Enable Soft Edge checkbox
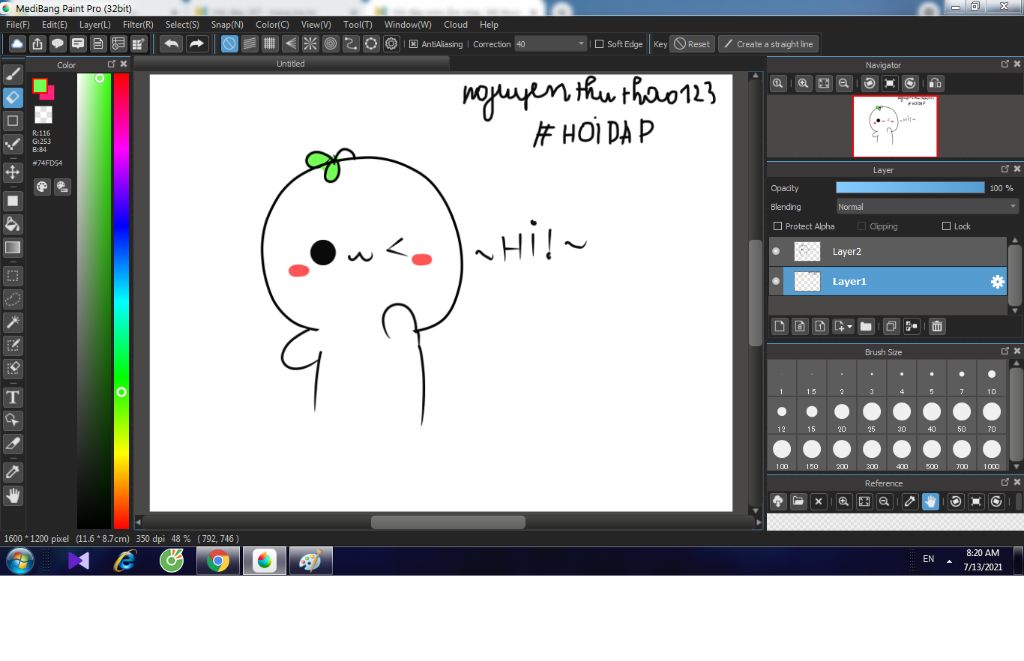 pyautogui.click(x=599, y=44)
